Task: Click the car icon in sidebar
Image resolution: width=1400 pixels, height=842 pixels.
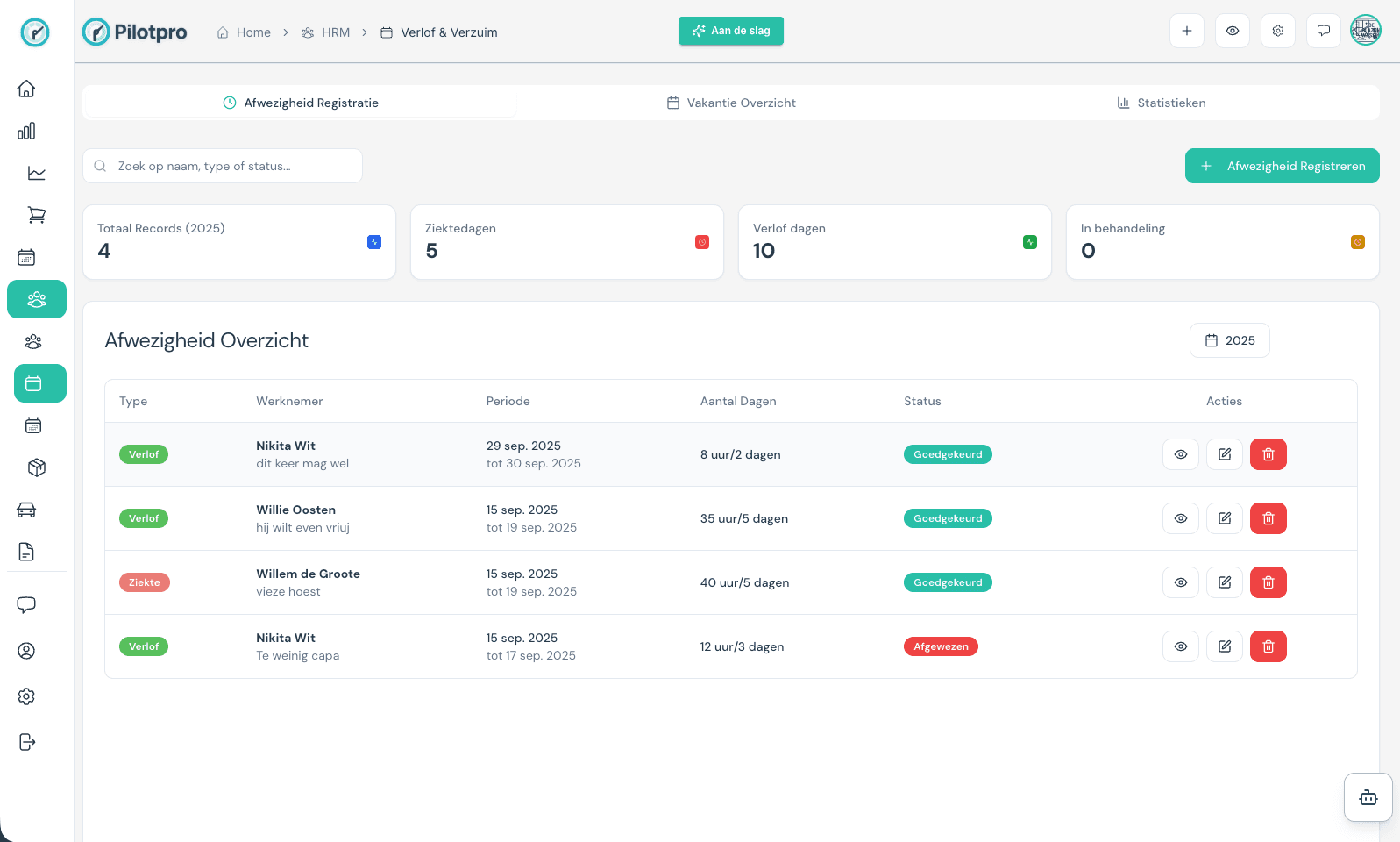Action: click(x=26, y=510)
